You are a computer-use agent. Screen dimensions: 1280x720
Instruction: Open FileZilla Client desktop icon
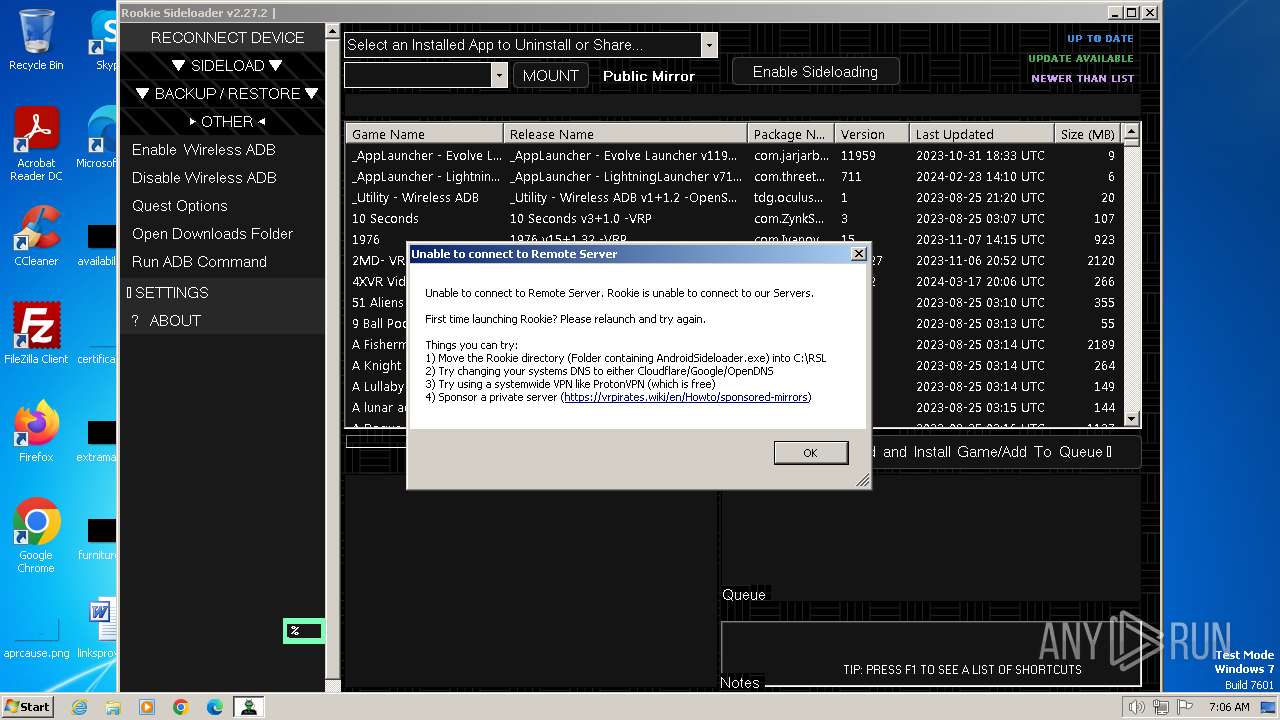pos(36,334)
